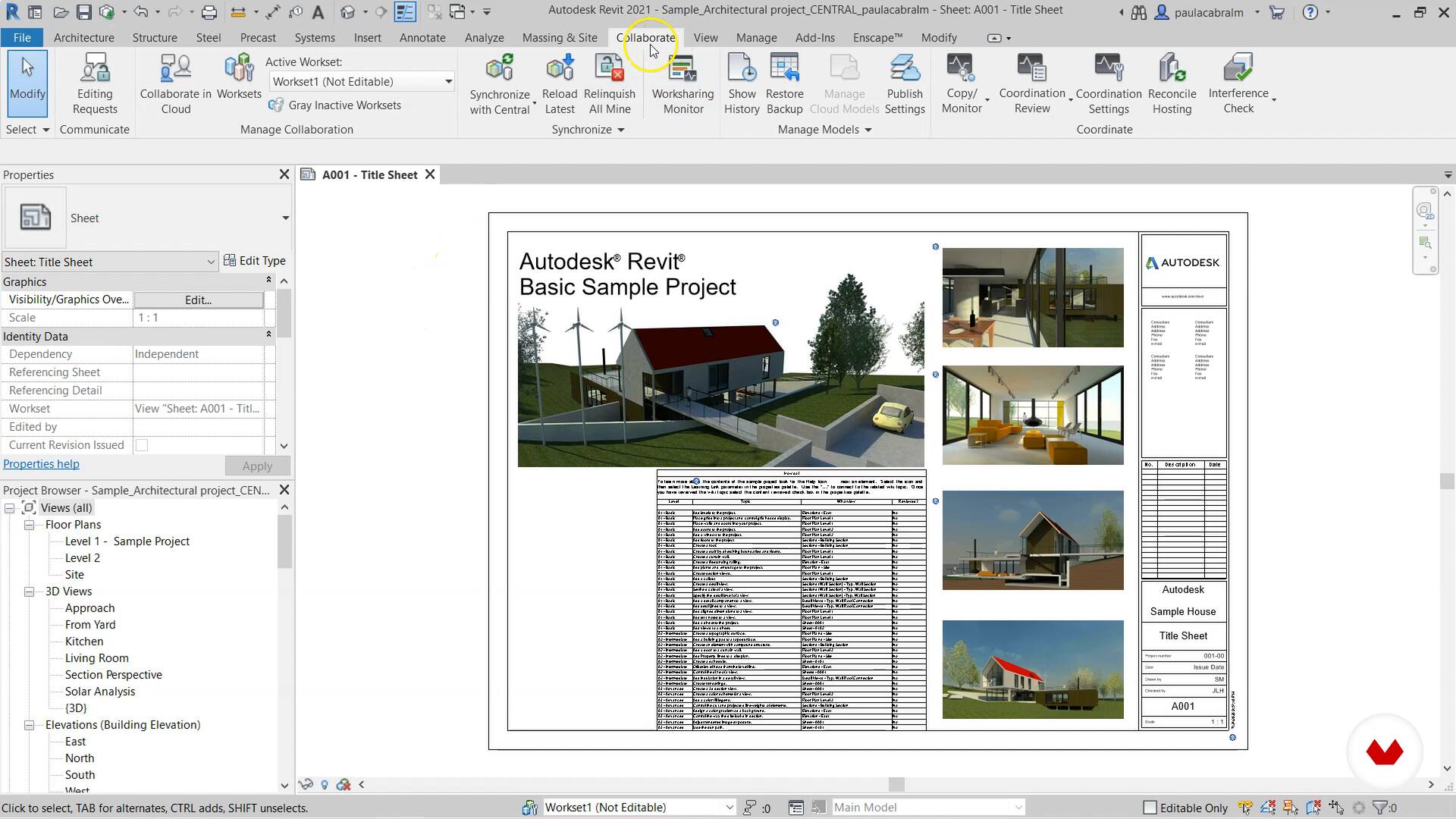Open the Manage ribbon tab

[x=756, y=37]
